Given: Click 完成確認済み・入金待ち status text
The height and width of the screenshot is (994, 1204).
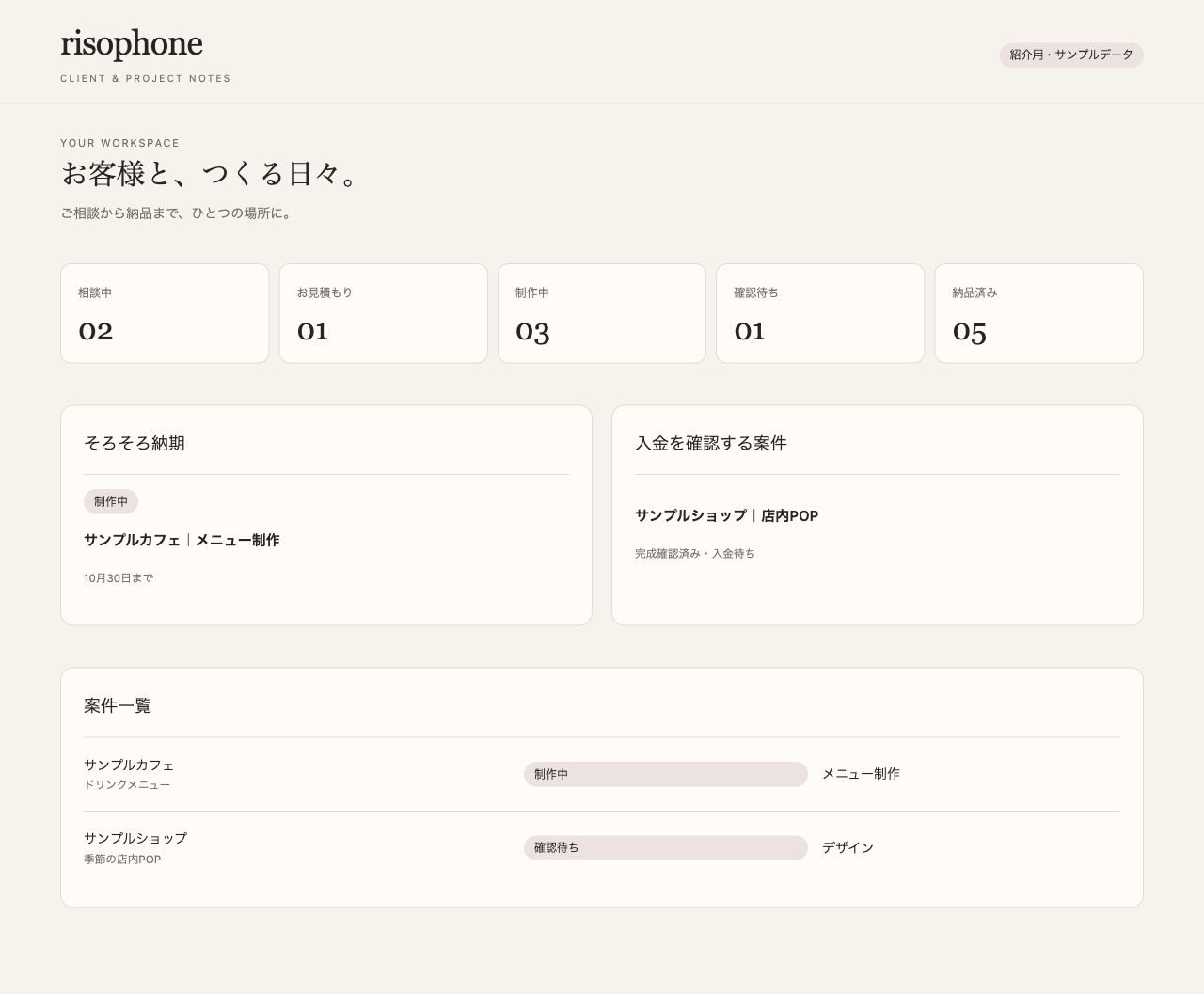Looking at the screenshot, I should coord(695,554).
